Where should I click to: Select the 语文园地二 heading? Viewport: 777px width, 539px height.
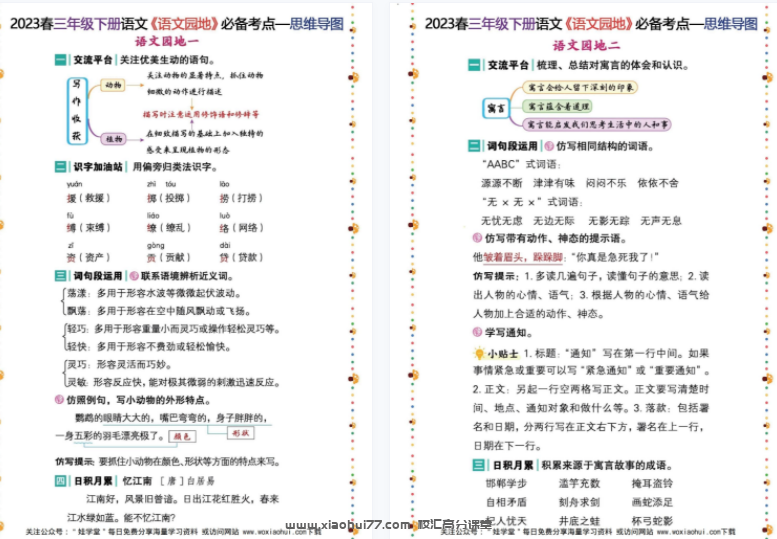tap(586, 46)
